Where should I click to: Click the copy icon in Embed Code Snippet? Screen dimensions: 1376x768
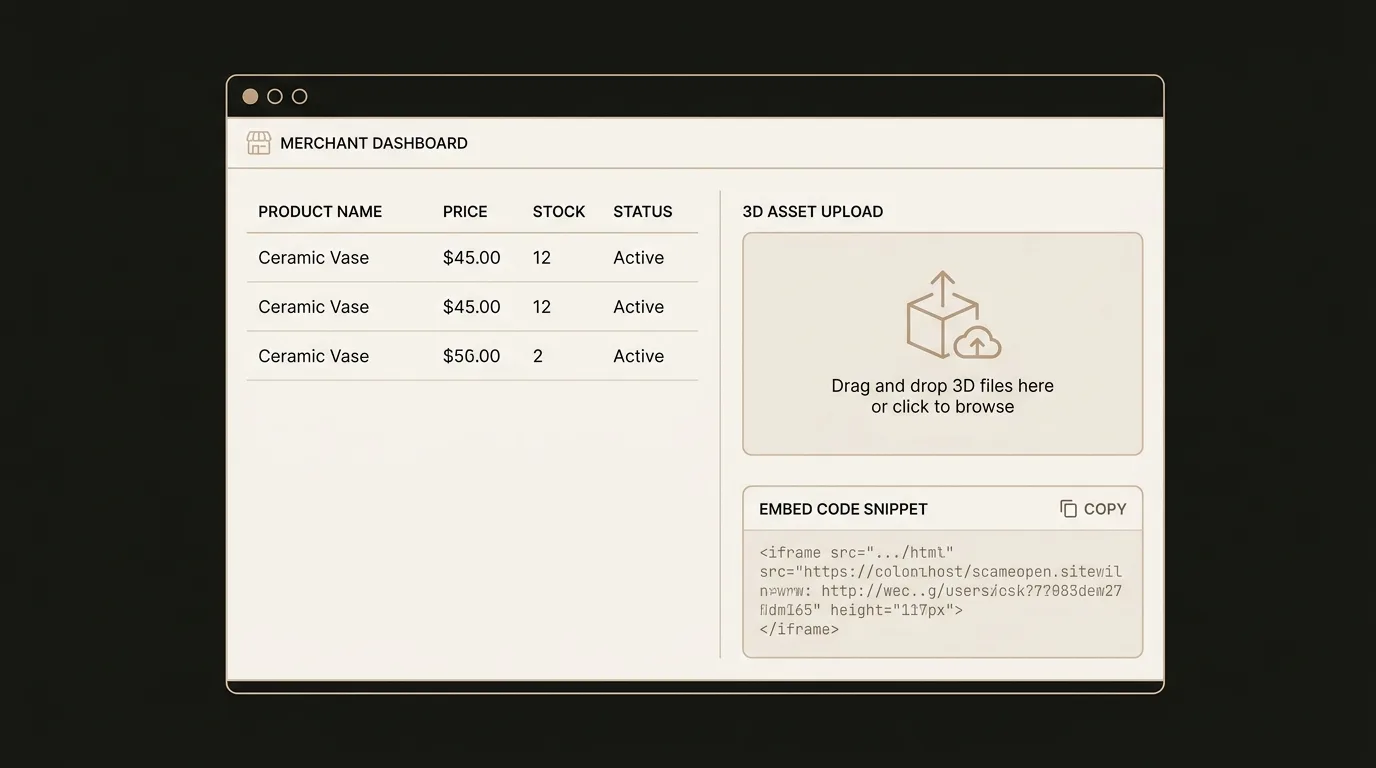click(x=1068, y=509)
